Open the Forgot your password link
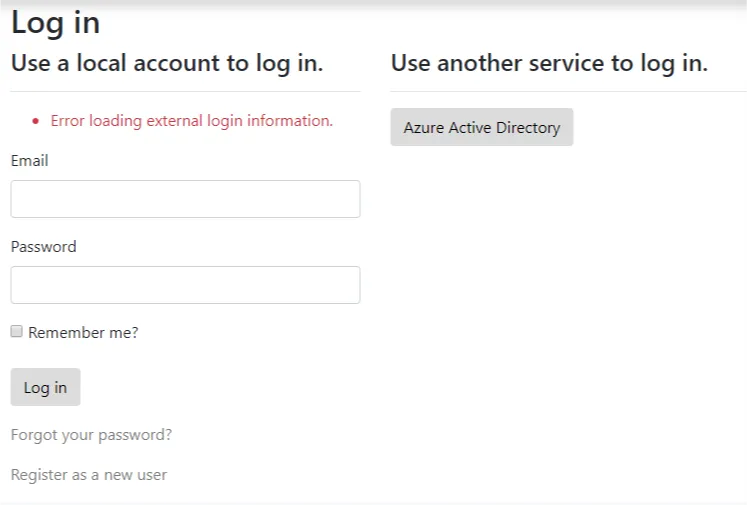Image resolution: width=747 pixels, height=505 pixels. [91, 435]
